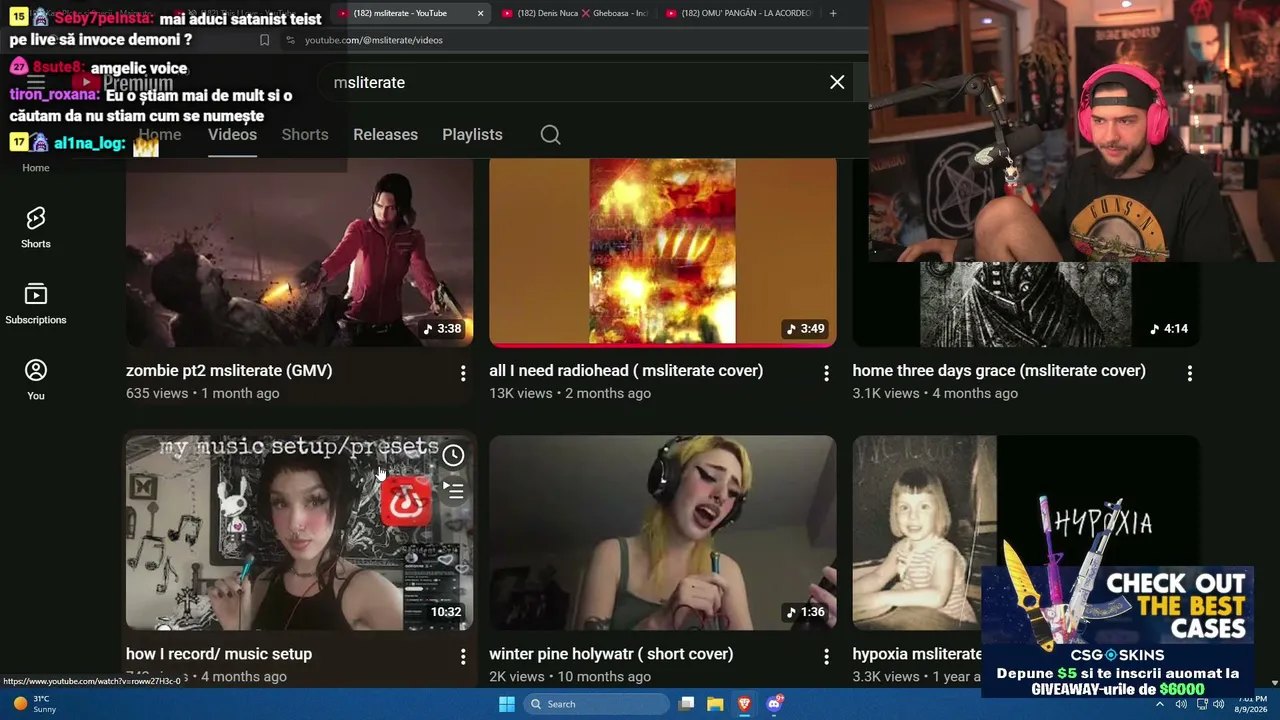Switch to the Denis Nuca browser tab

pos(573,13)
